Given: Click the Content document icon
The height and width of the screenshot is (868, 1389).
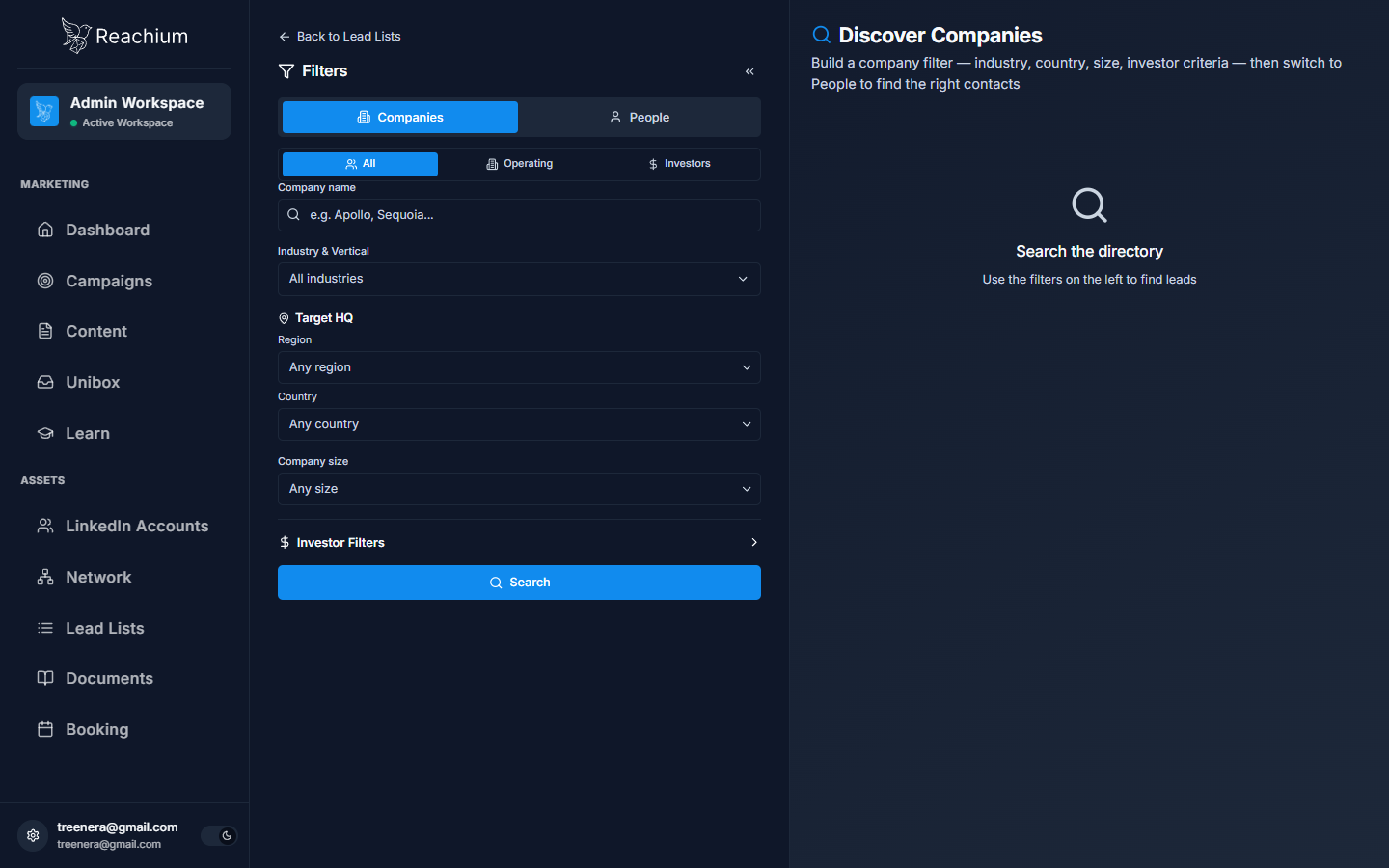Looking at the screenshot, I should tap(45, 331).
